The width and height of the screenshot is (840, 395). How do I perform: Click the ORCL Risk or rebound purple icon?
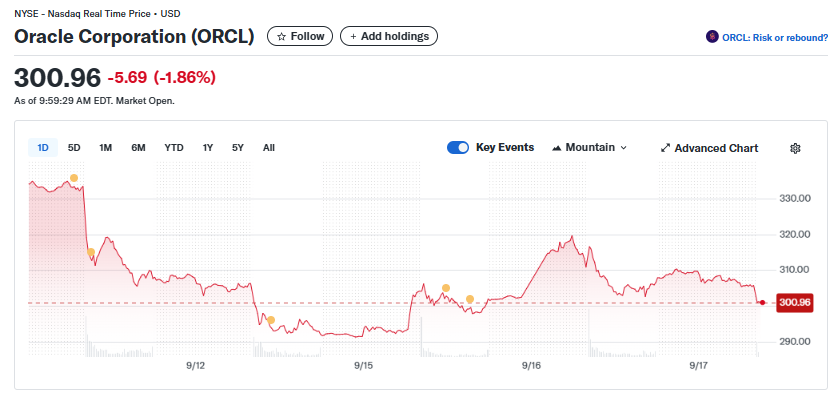pos(712,37)
